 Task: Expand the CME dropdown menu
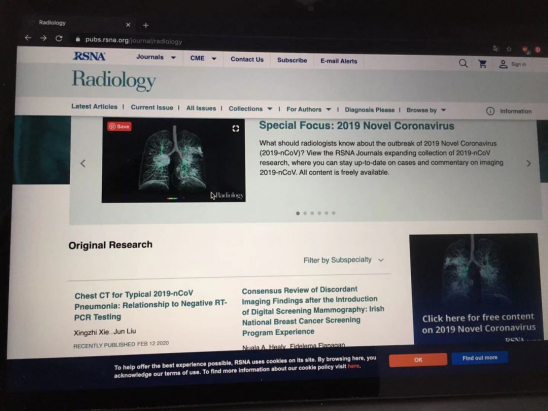(x=203, y=58)
